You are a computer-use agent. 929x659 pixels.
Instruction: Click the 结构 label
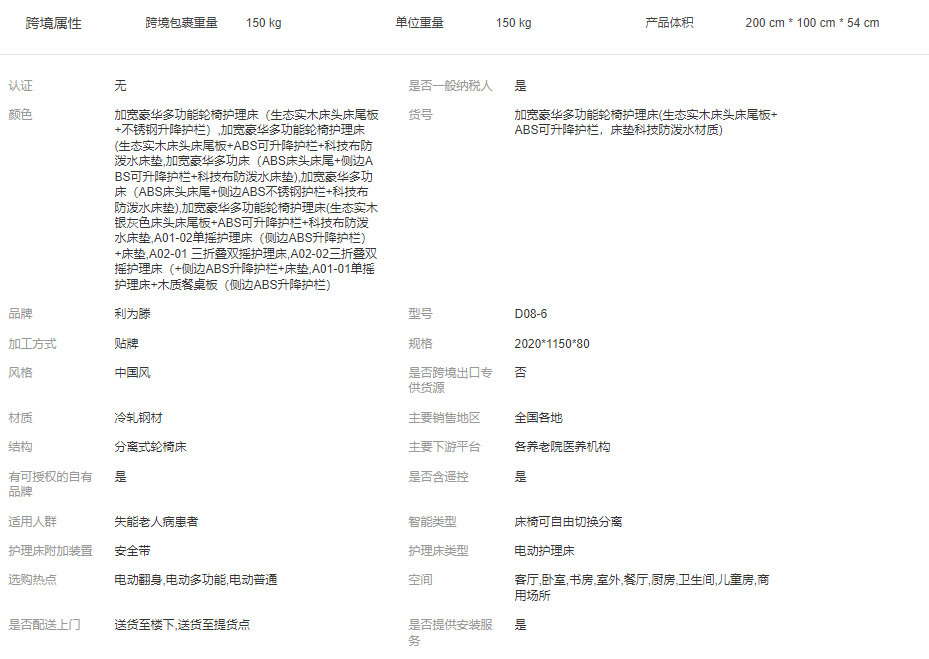point(20,447)
